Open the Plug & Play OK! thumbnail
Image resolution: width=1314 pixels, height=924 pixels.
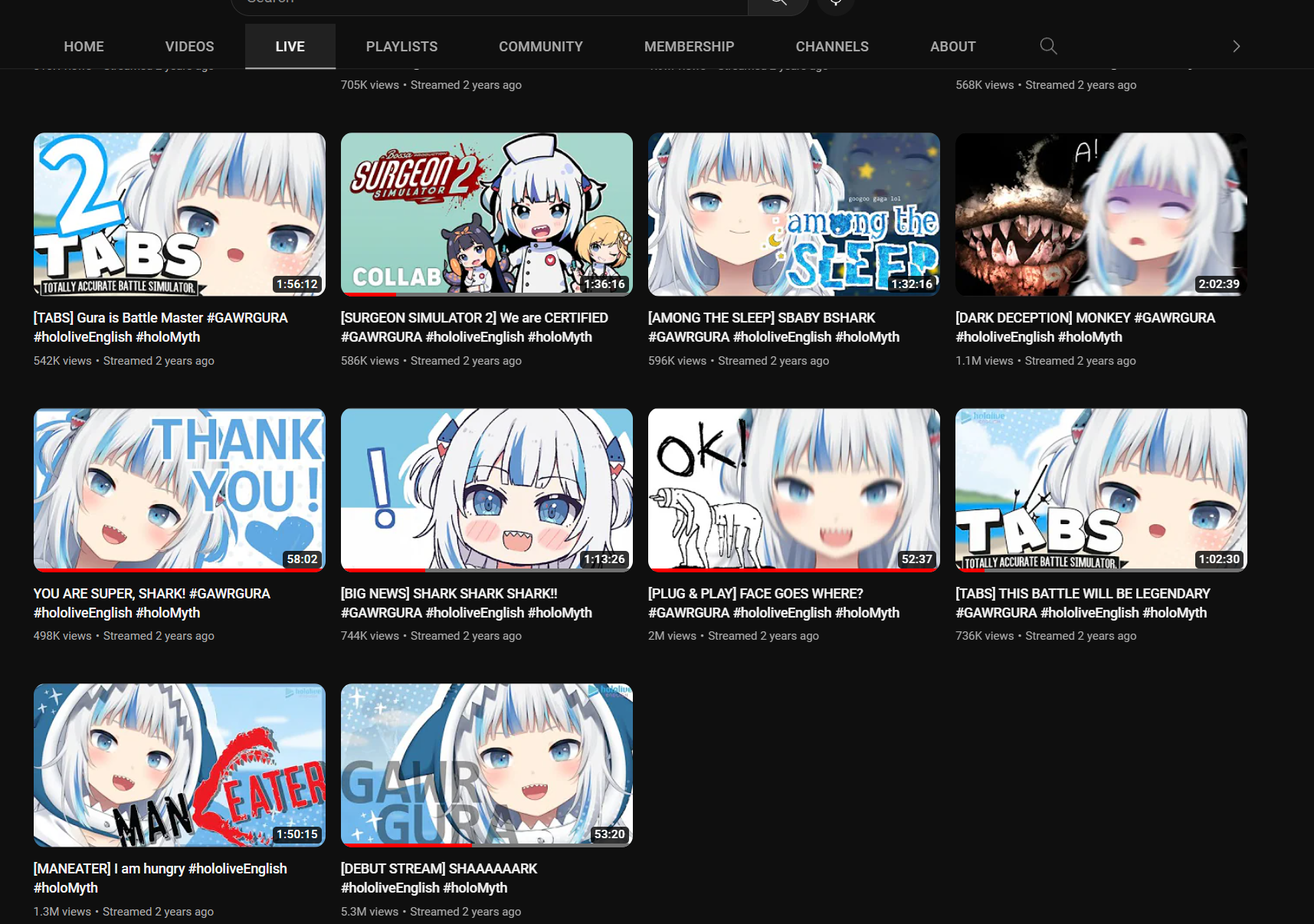[x=794, y=490]
